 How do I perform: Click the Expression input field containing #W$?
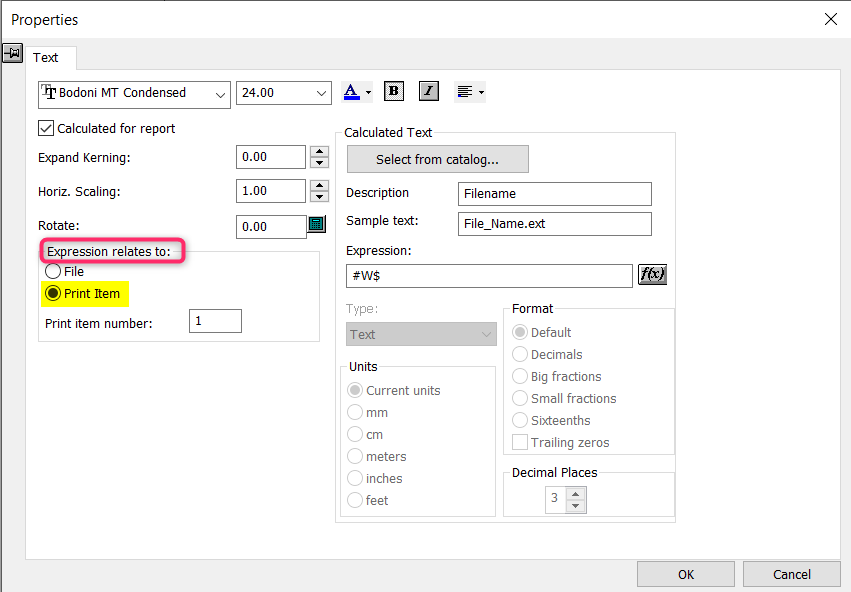[x=488, y=273]
